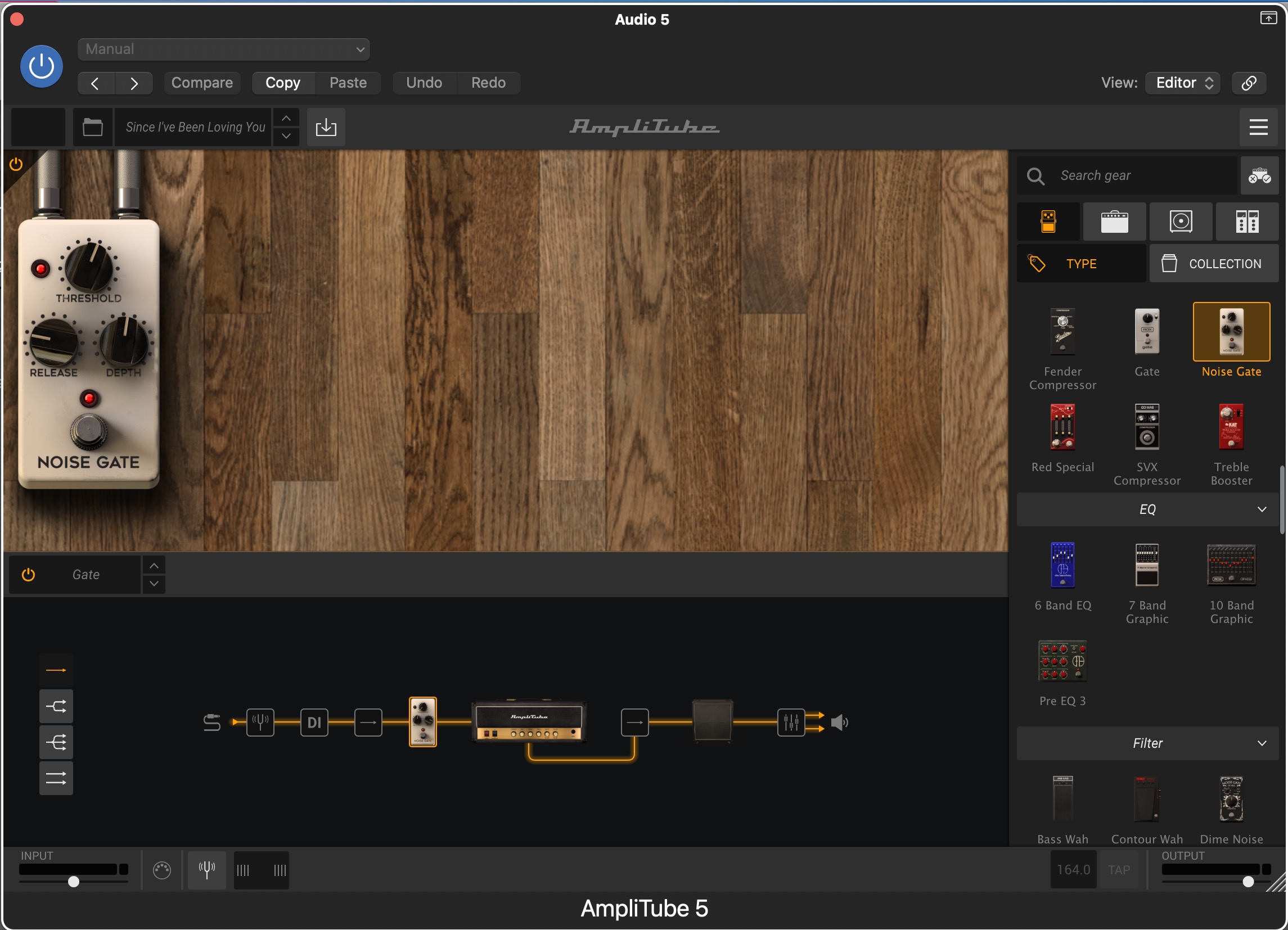This screenshot has width=1288, height=930.
Task: Click the save preset download icon
Action: (326, 127)
